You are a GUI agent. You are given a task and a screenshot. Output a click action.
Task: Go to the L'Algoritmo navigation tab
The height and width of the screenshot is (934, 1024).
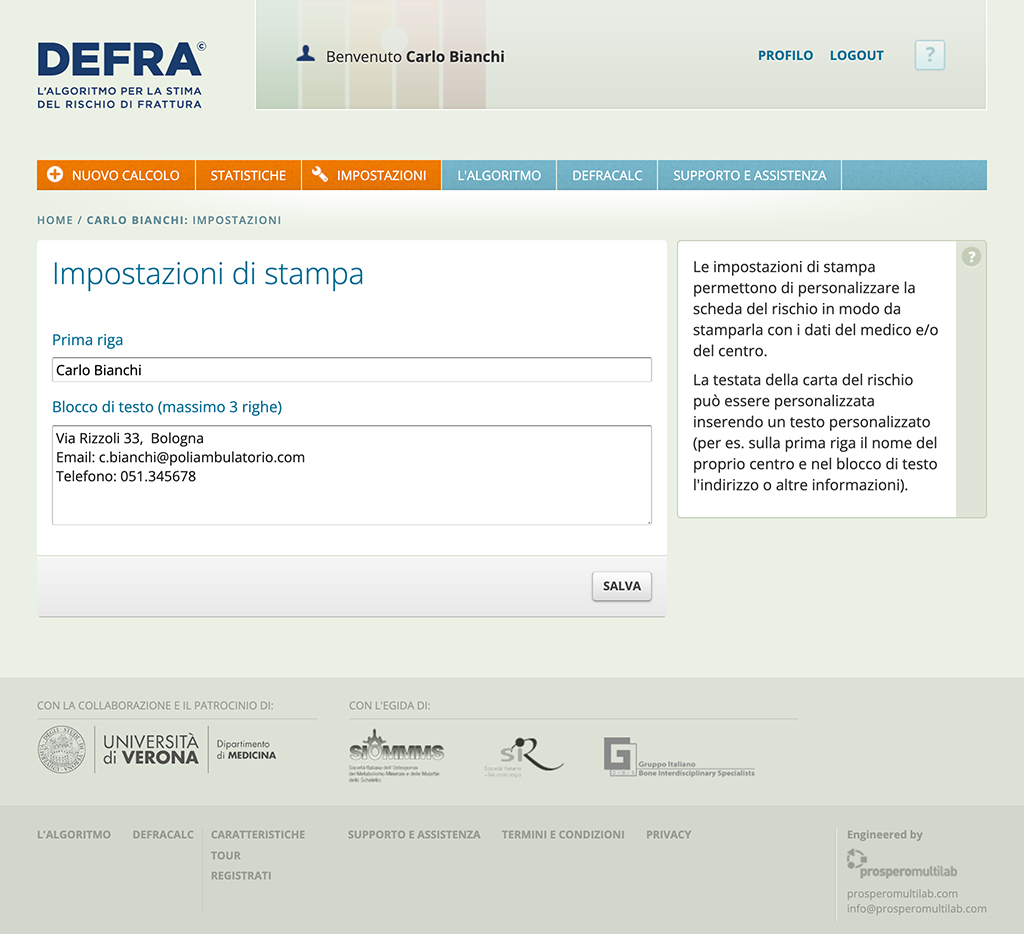click(498, 175)
